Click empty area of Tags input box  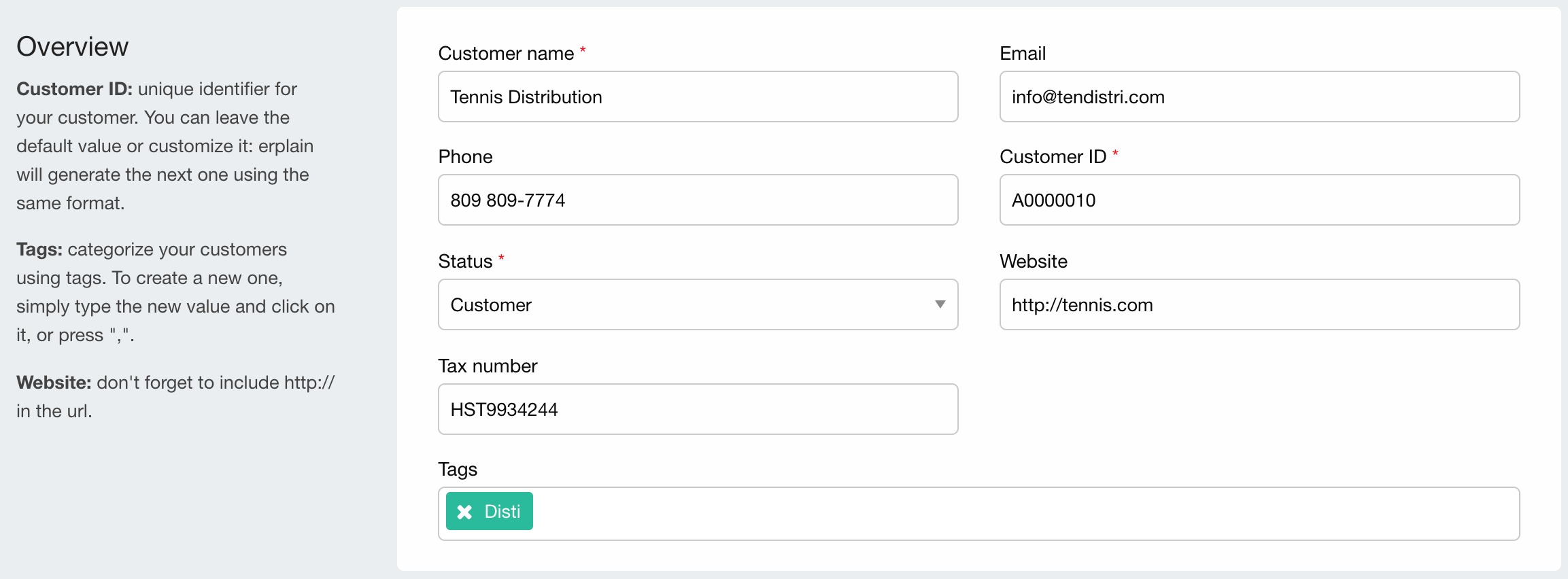[x=1020, y=514]
